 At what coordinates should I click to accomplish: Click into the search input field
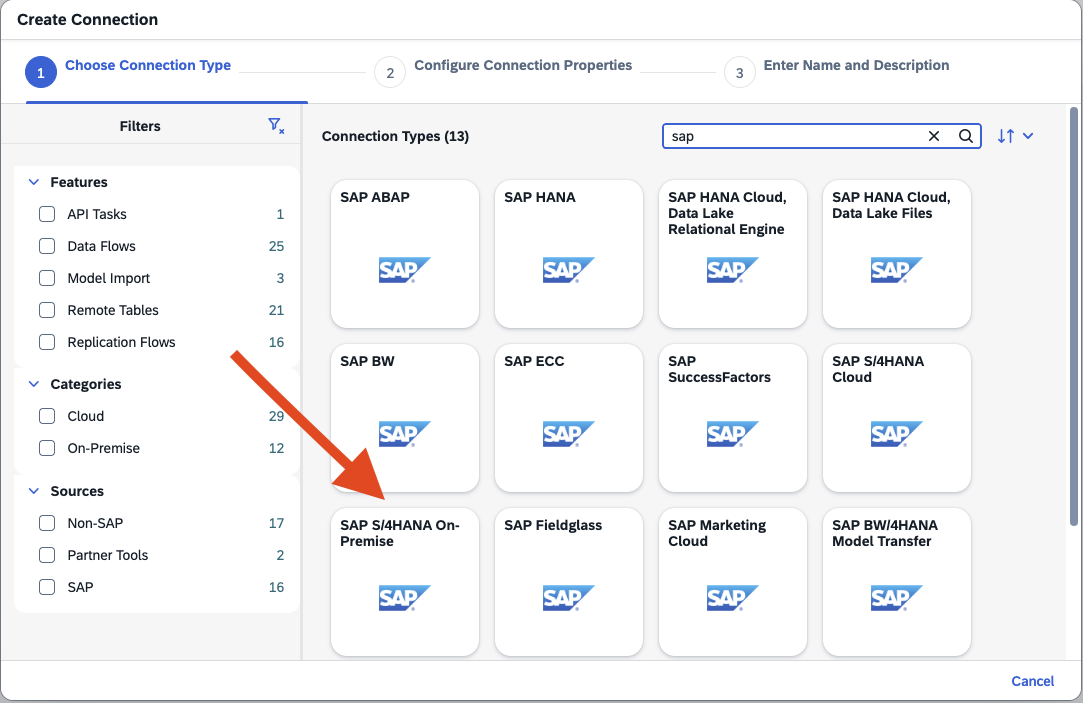(790, 136)
